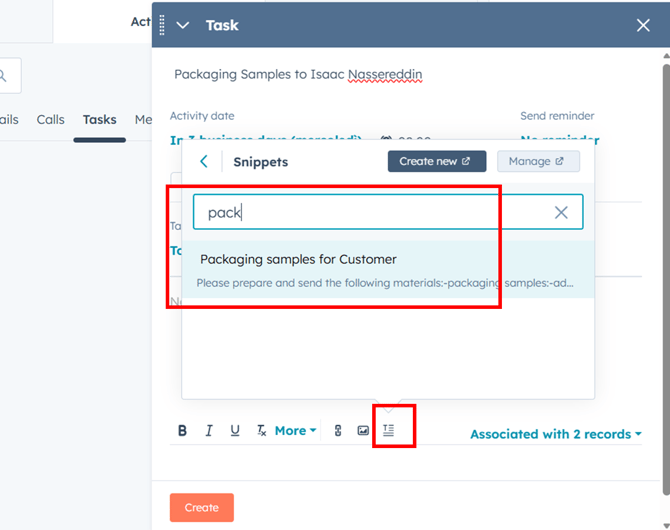Screen dimensions: 670x530
Task: Expand the More formatting dropdown
Action: [x=295, y=431]
